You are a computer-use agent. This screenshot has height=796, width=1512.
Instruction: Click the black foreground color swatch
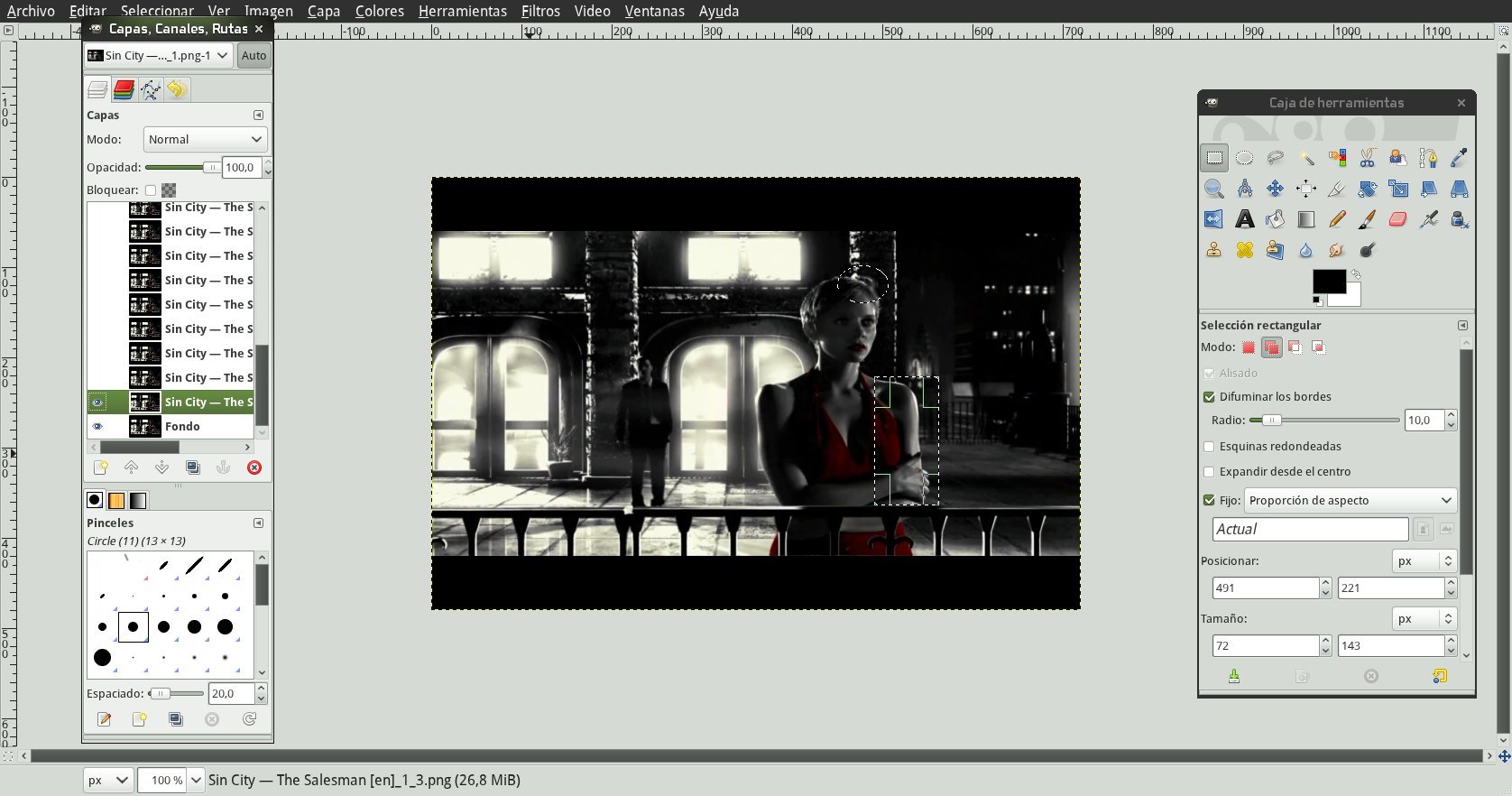click(1326, 281)
